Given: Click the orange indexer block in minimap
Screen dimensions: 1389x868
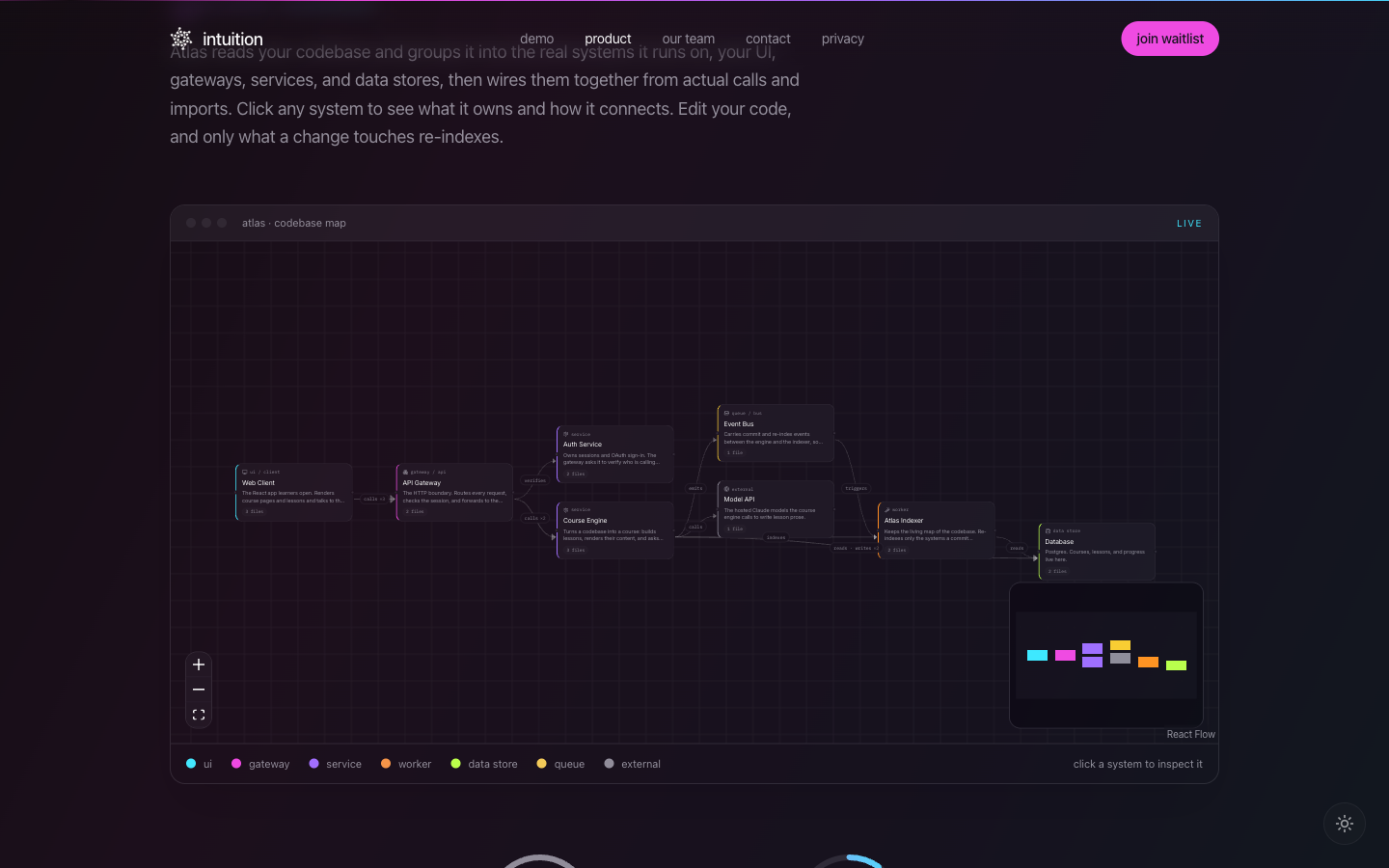Looking at the screenshot, I should 1148,663.
